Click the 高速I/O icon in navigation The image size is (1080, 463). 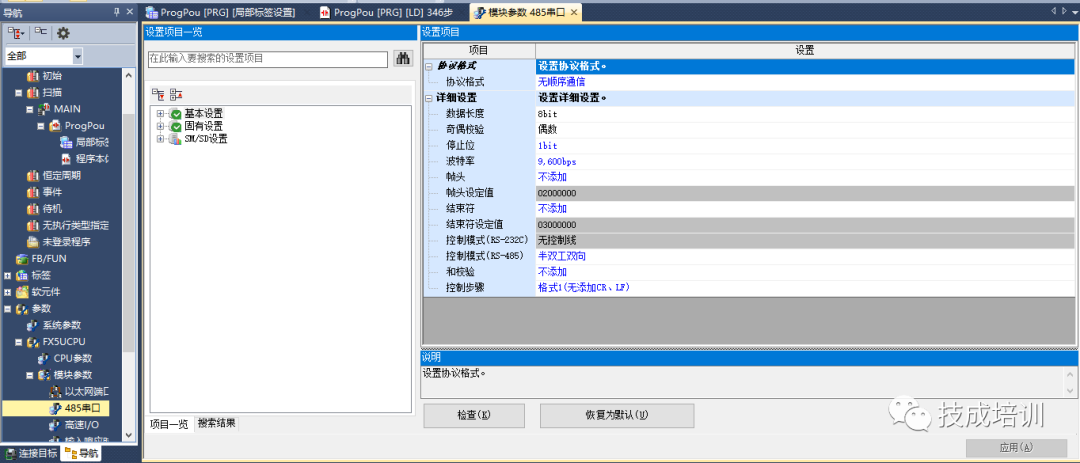54,424
